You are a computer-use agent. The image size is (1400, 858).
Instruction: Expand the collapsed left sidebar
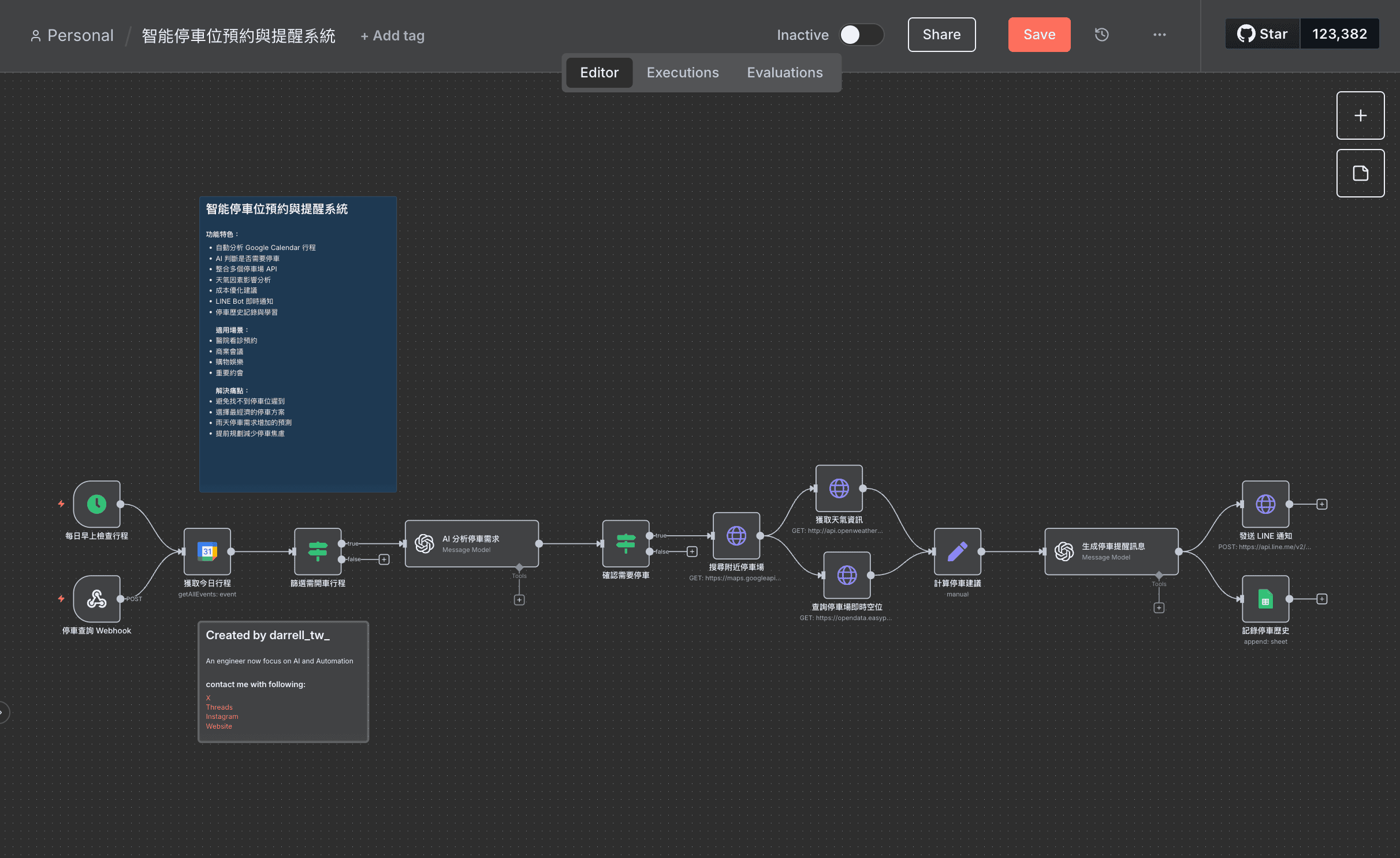[x=3, y=712]
